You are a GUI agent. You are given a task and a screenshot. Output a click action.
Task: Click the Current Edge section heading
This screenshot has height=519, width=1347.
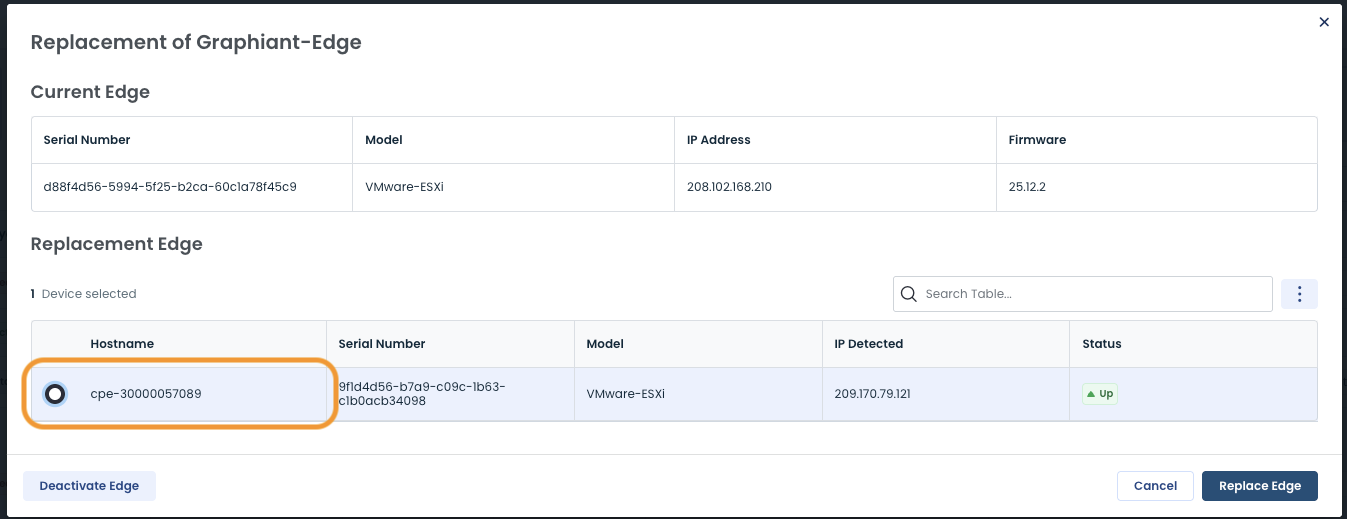click(90, 92)
